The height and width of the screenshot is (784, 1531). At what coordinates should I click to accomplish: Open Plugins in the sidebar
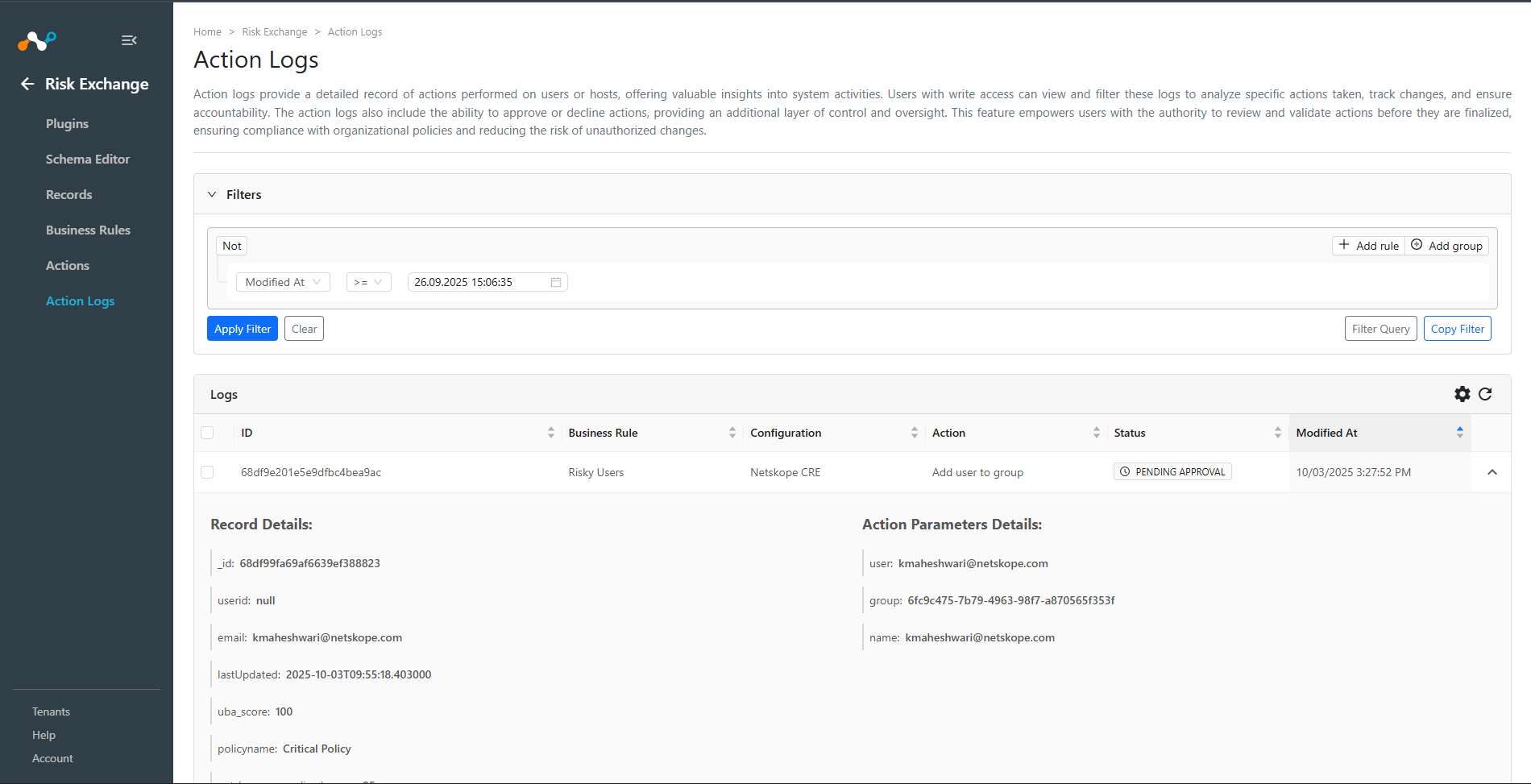tap(67, 123)
